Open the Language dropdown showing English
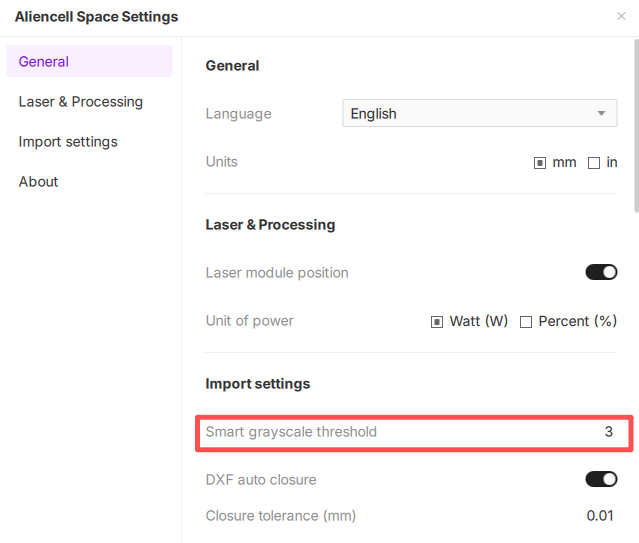This screenshot has height=543, width=639. coord(470,114)
